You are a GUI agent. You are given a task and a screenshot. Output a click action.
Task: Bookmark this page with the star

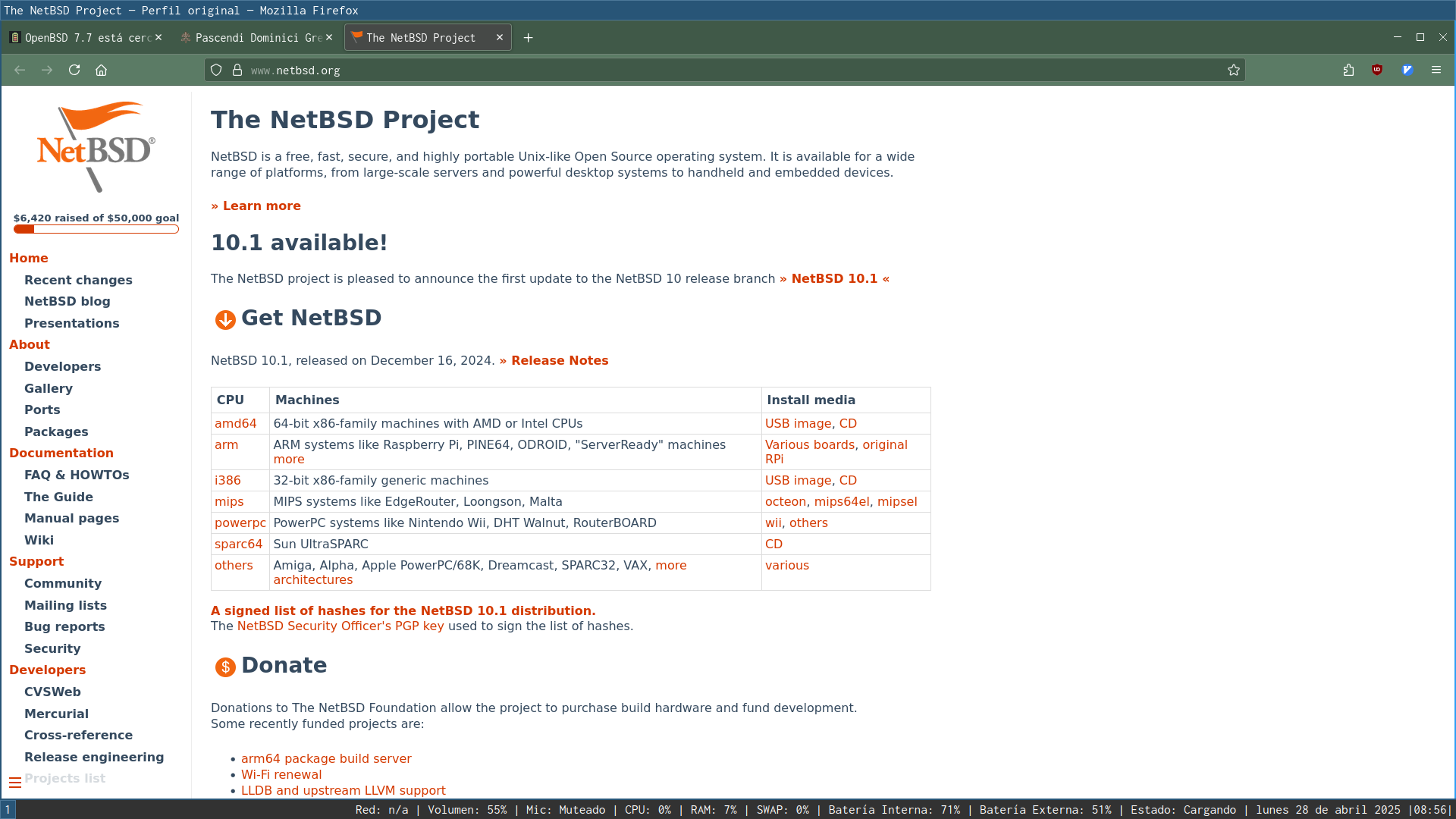point(1234,70)
